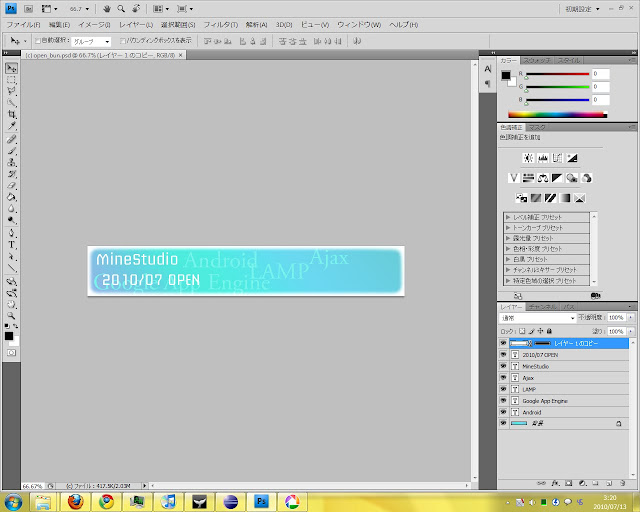Add a Gradient Map adjustment
Image resolution: width=640 pixels, height=512 pixels.
tap(565, 198)
